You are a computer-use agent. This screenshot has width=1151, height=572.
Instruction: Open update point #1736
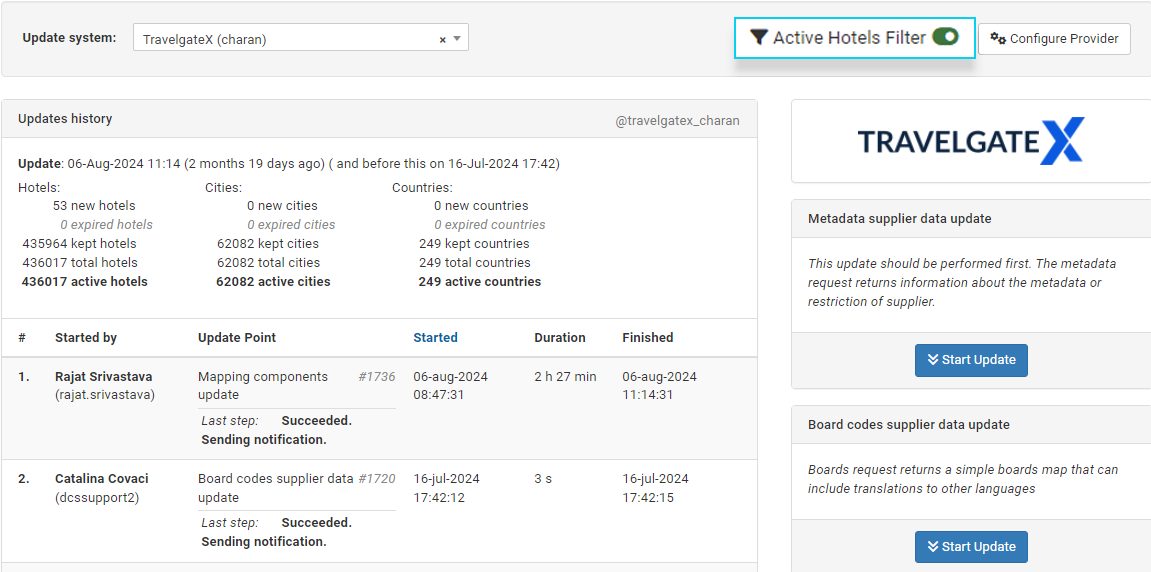click(376, 377)
